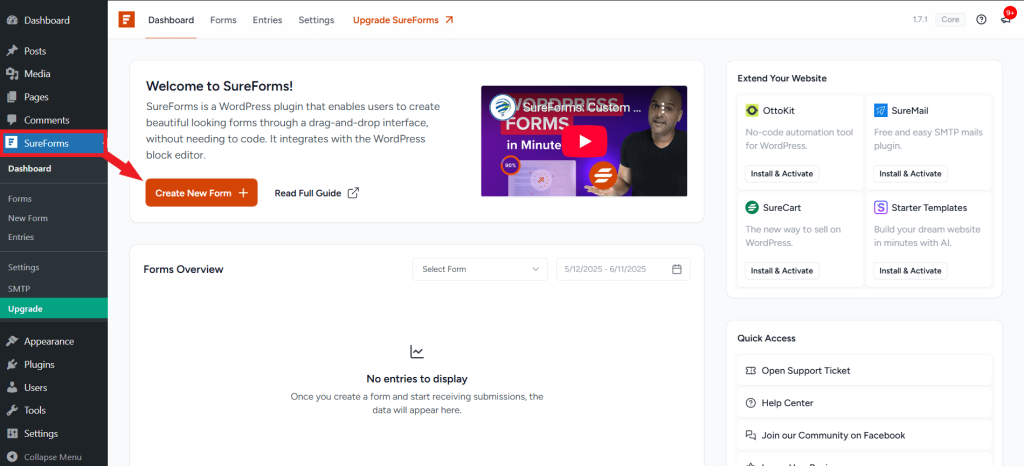Image resolution: width=1024 pixels, height=466 pixels.
Task: Click Join our Community on Facebook
Action: click(864, 435)
